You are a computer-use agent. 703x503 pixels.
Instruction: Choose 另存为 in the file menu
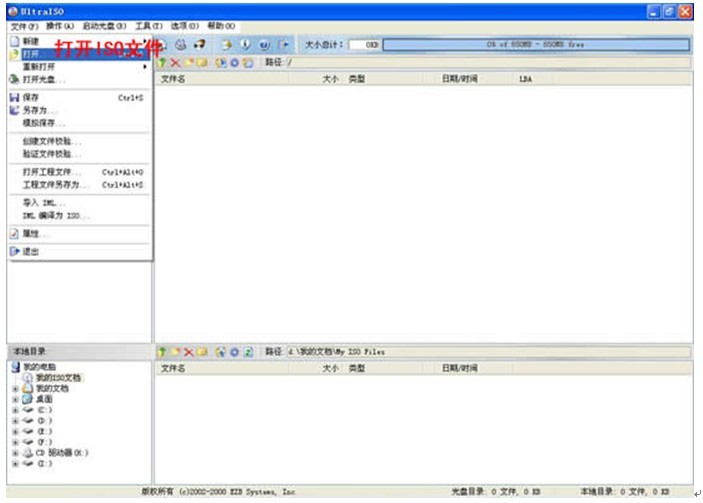click(x=79, y=110)
